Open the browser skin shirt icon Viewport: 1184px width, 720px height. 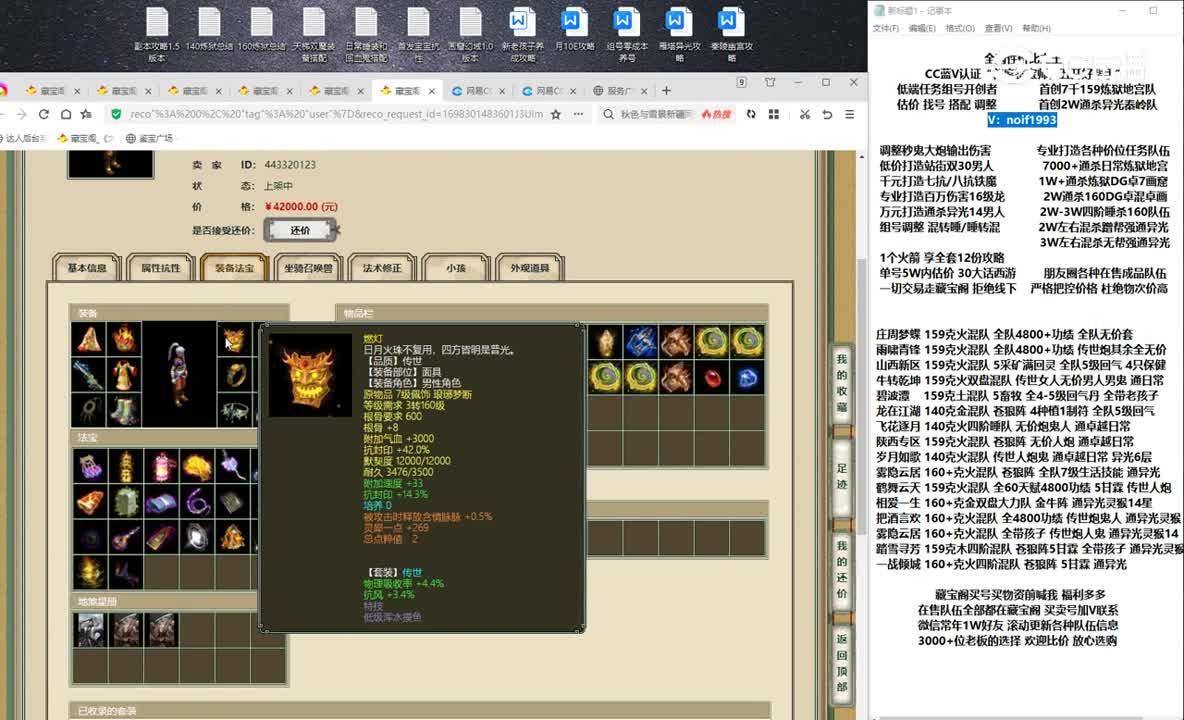[x=770, y=82]
